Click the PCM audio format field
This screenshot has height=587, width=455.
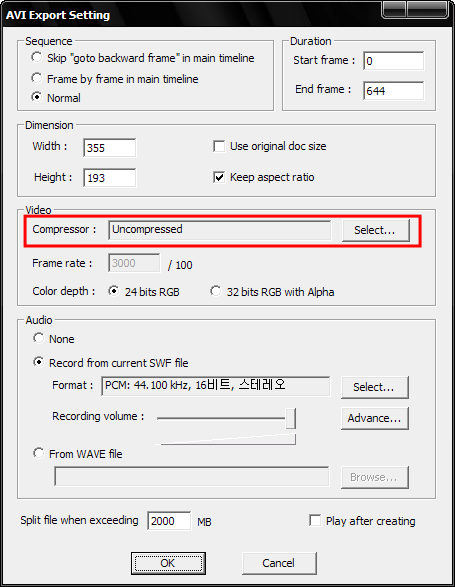pyautogui.click(x=216, y=386)
